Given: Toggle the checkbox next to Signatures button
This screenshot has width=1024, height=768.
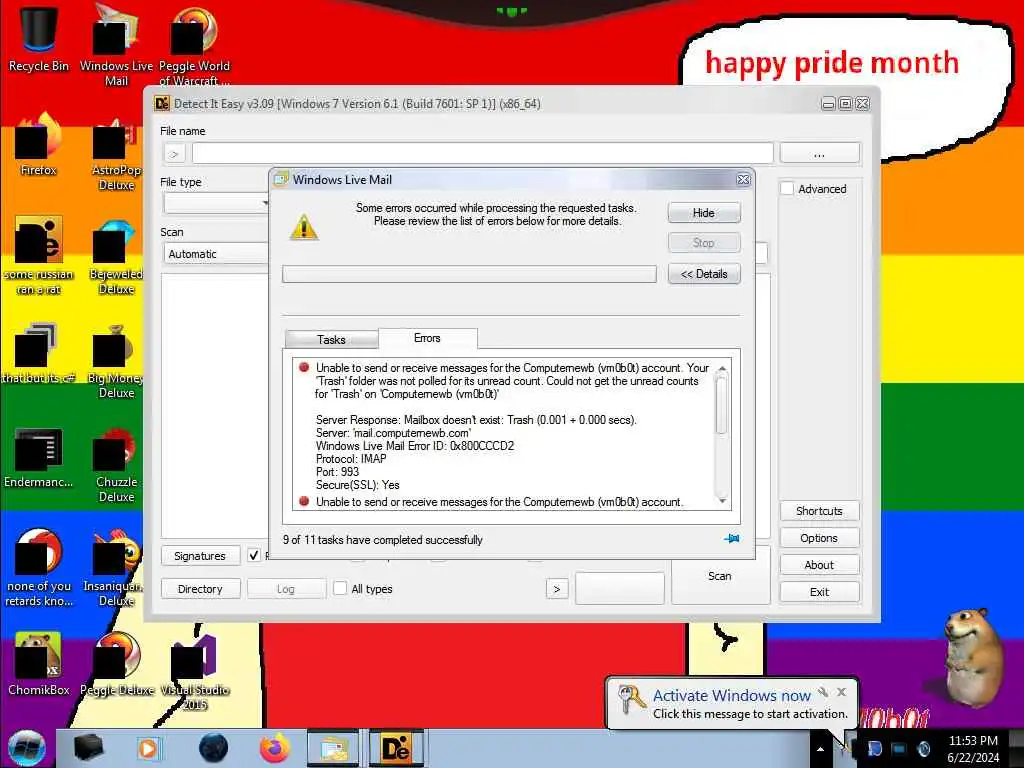Looking at the screenshot, I should [254, 555].
